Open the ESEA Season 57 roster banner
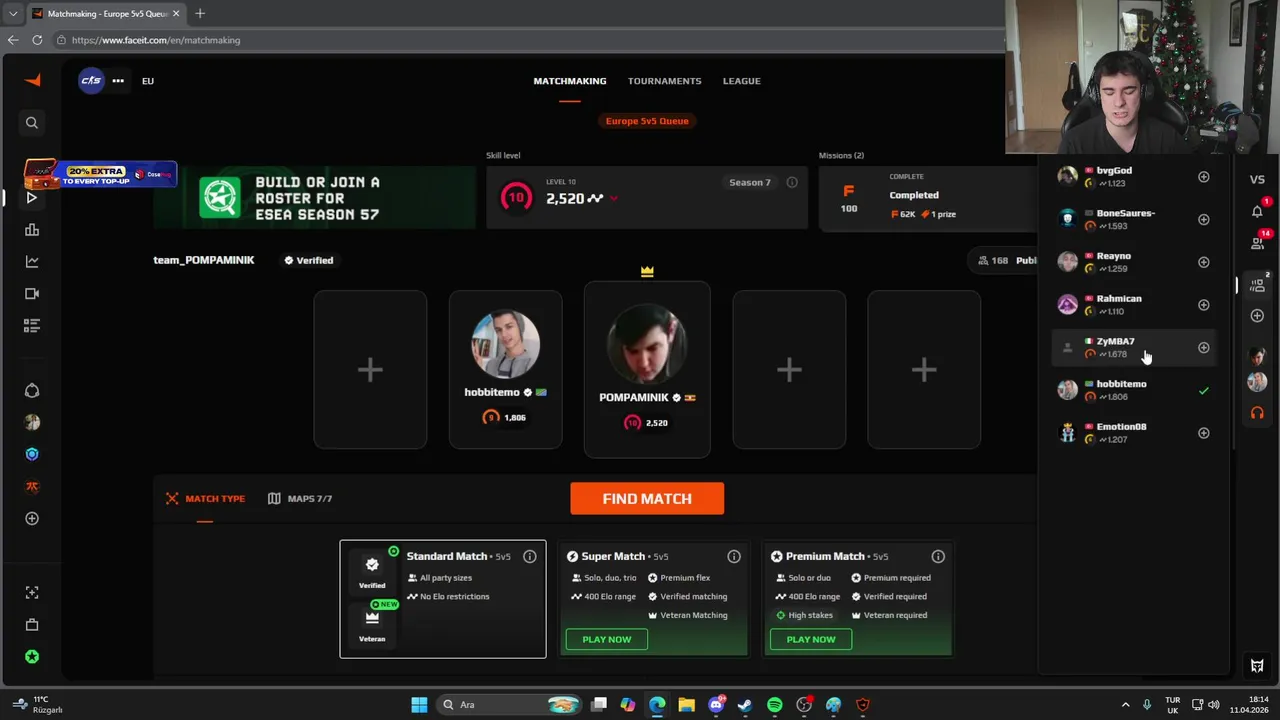1280x720 pixels. pyautogui.click(x=315, y=198)
